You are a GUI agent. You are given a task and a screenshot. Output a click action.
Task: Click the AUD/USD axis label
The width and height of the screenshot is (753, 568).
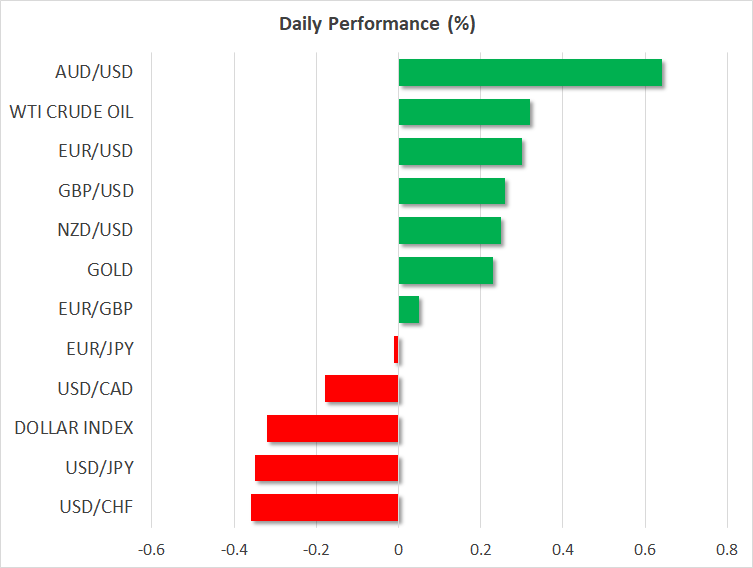tap(95, 72)
